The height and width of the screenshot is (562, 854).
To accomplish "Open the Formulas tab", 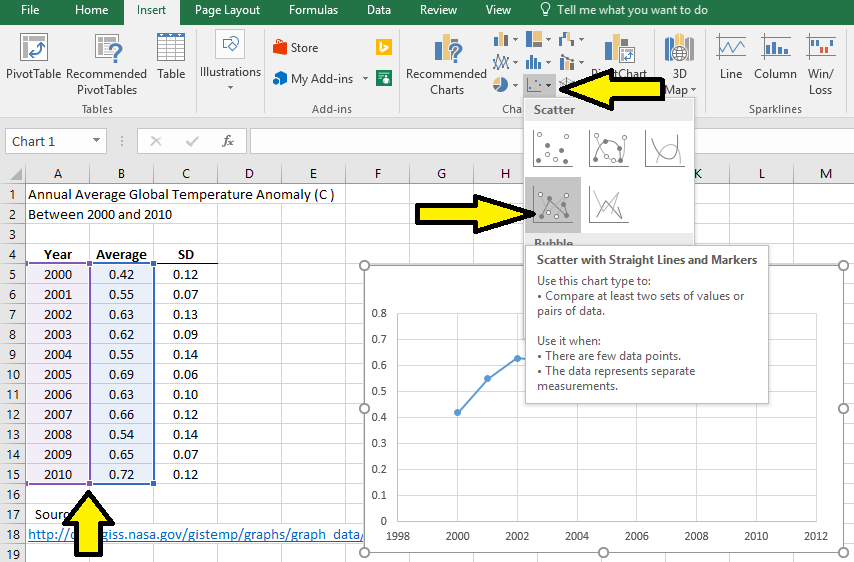I will coord(313,10).
